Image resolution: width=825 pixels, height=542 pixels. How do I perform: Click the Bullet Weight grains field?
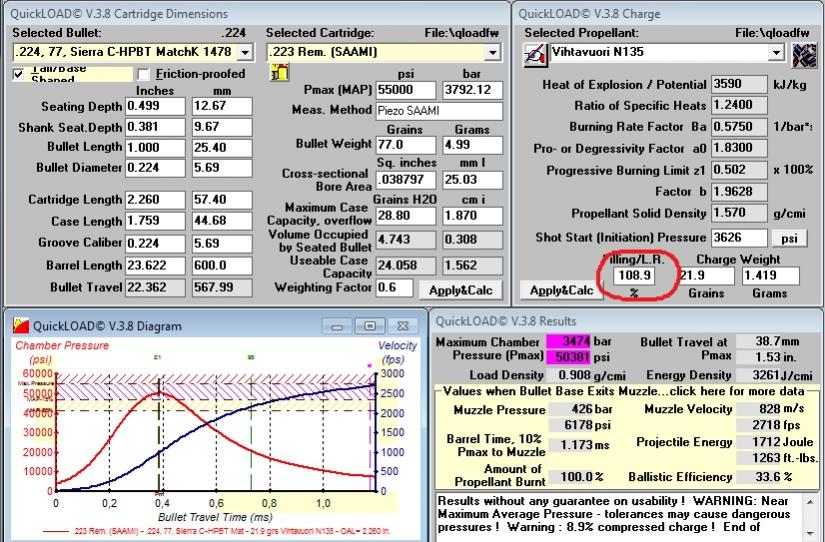coord(406,145)
